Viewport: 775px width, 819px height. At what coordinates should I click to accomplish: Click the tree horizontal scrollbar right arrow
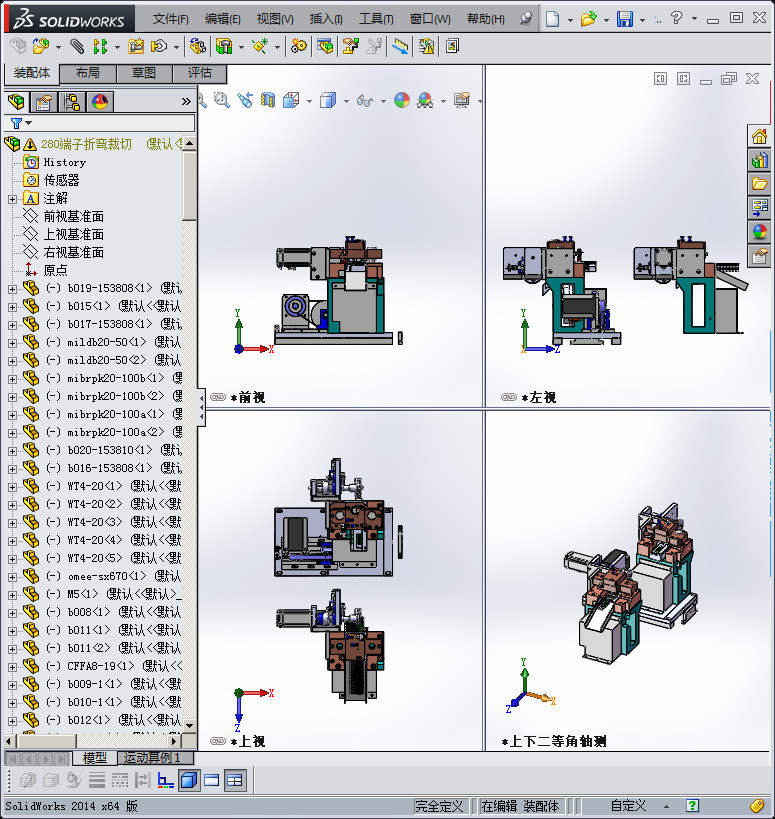(x=174, y=741)
